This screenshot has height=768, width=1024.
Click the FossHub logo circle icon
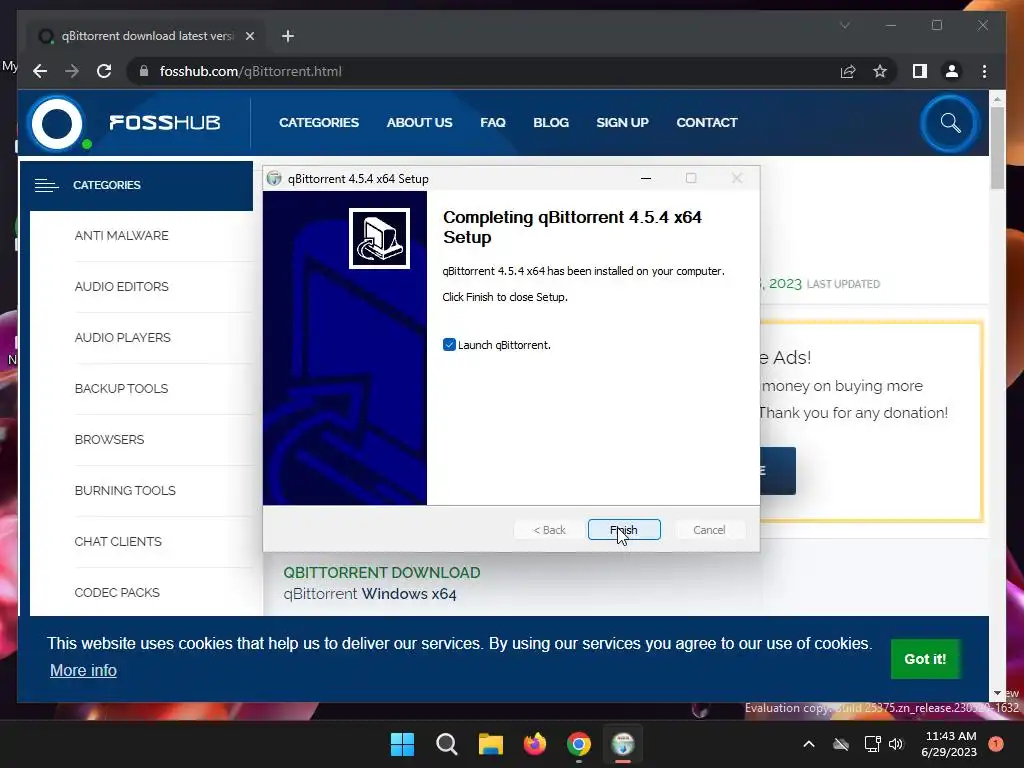tap(57, 123)
